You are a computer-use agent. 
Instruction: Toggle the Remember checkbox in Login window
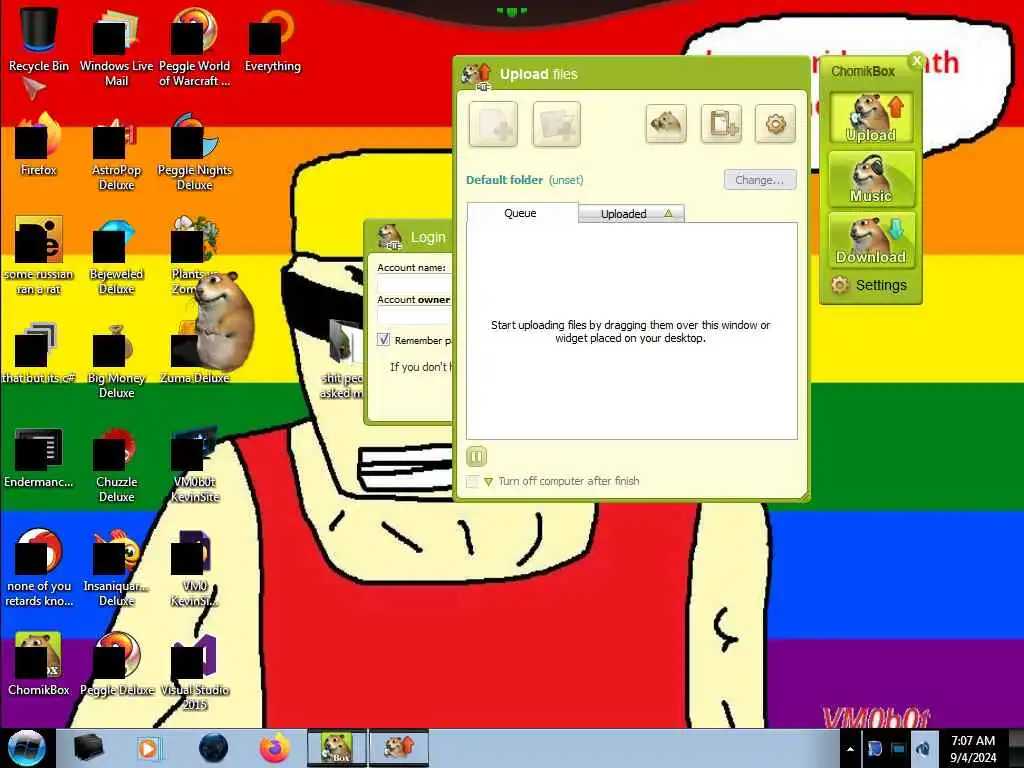click(383, 340)
